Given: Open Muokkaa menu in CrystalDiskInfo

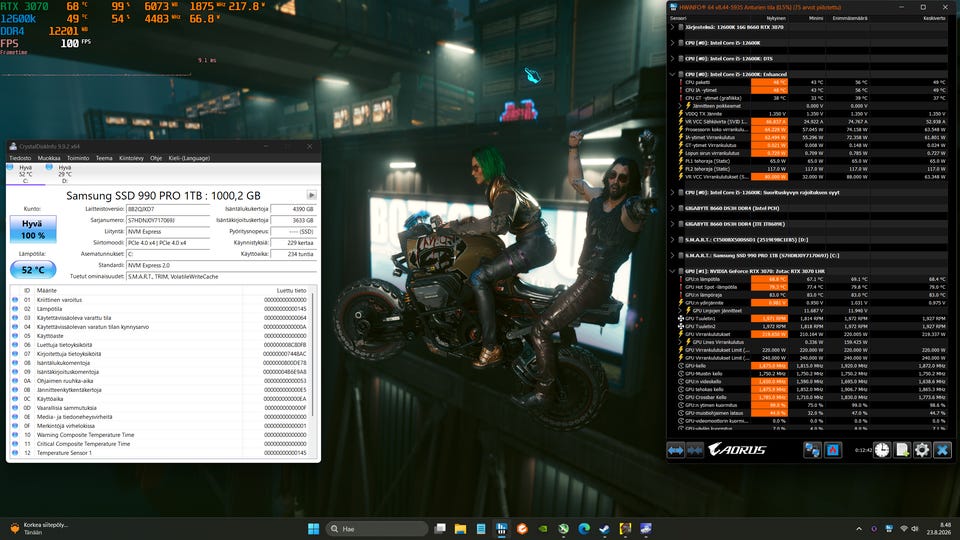Looking at the screenshot, I should [49, 158].
